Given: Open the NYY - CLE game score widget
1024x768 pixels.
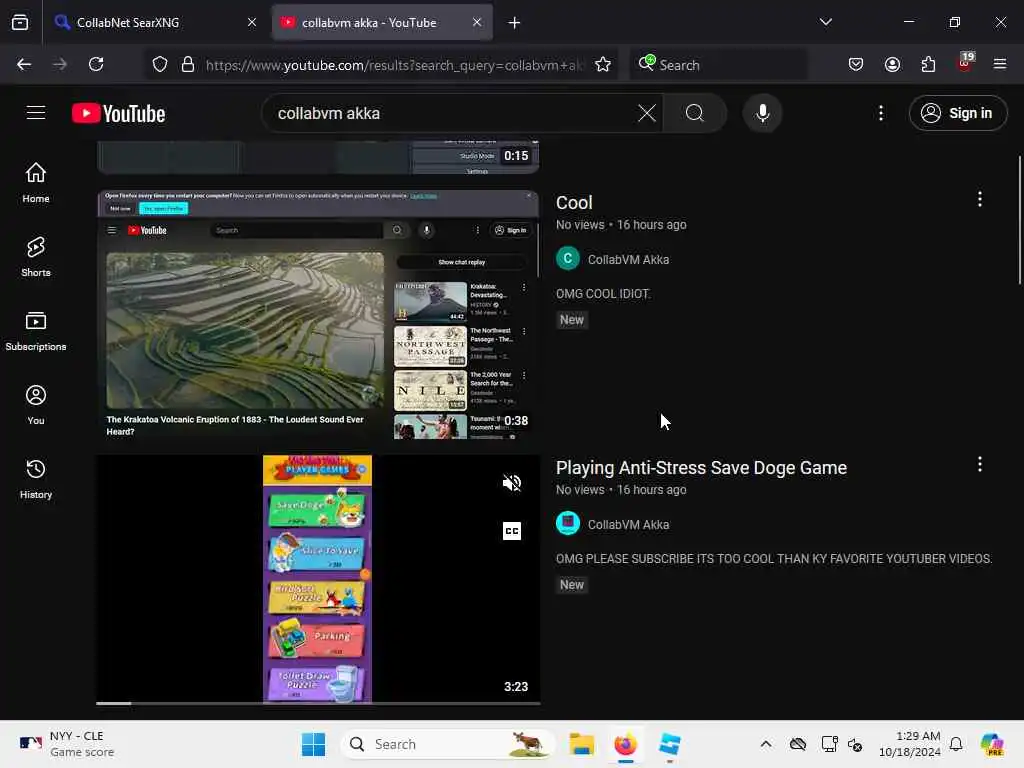Looking at the screenshot, I should (x=67, y=744).
